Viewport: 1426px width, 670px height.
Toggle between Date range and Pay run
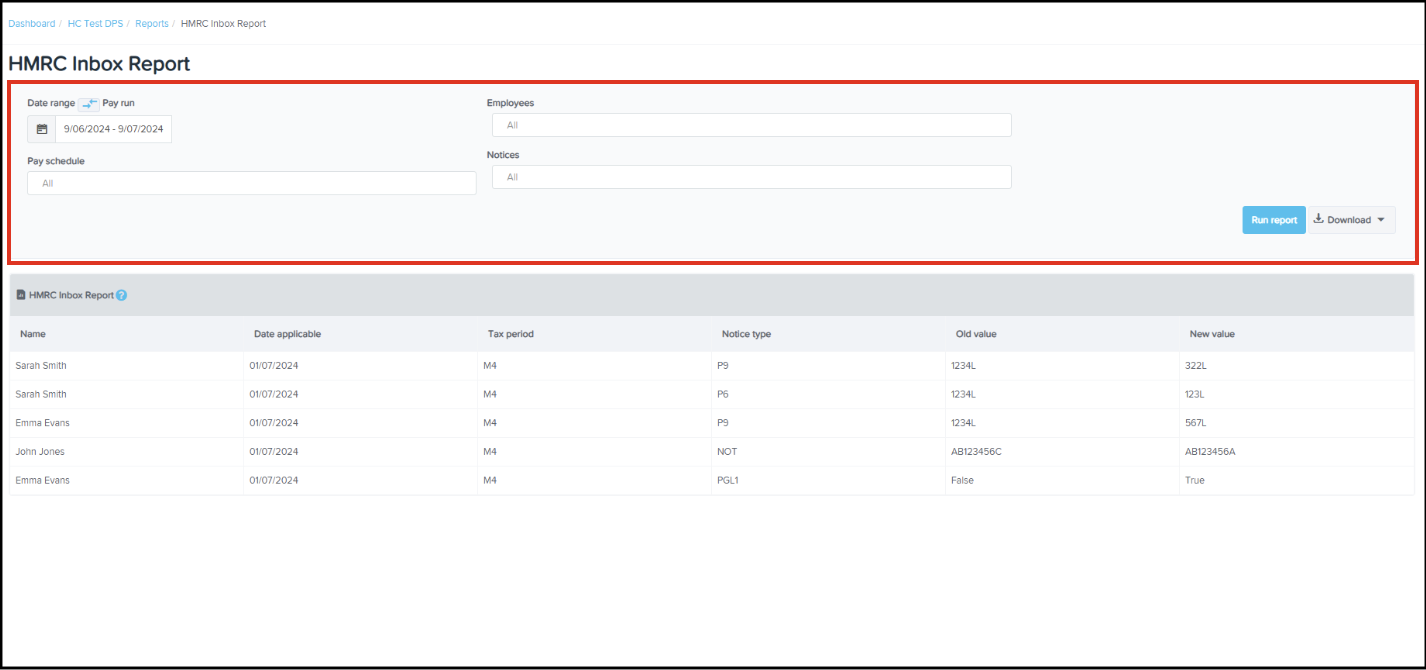point(89,103)
